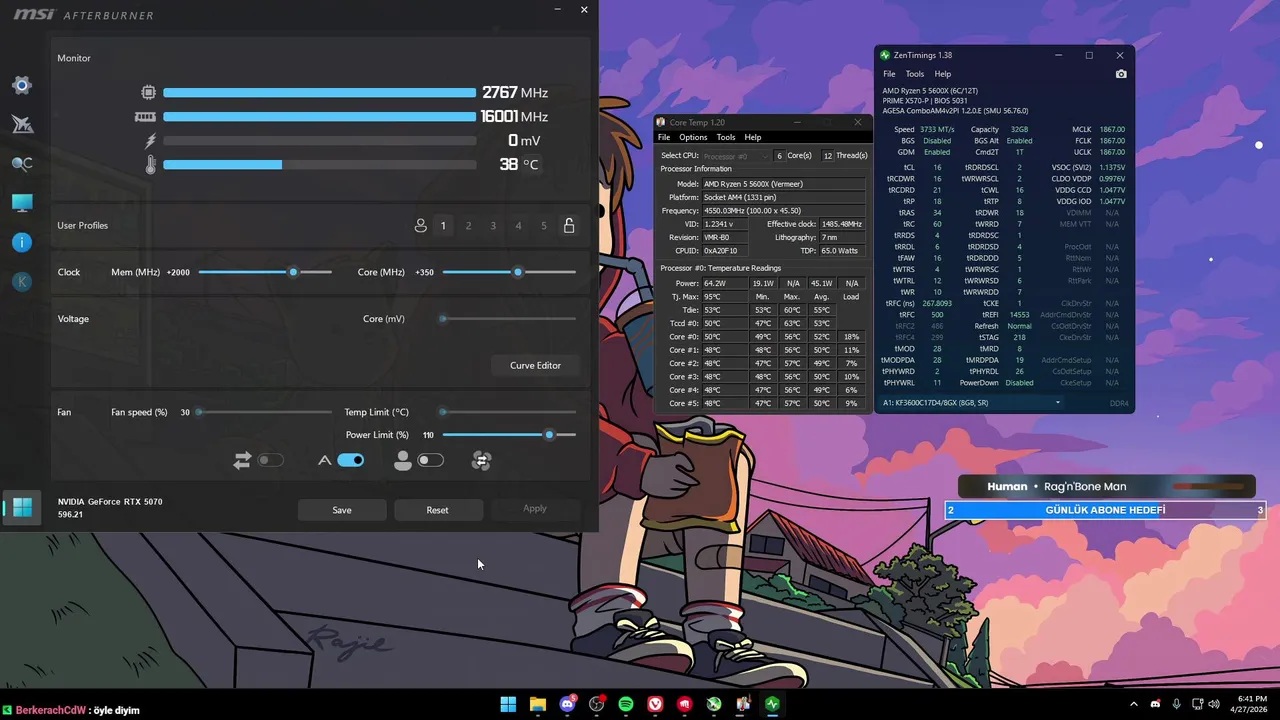This screenshot has width=1280, height=720.
Task: Select user profile 5
Action: point(544,226)
